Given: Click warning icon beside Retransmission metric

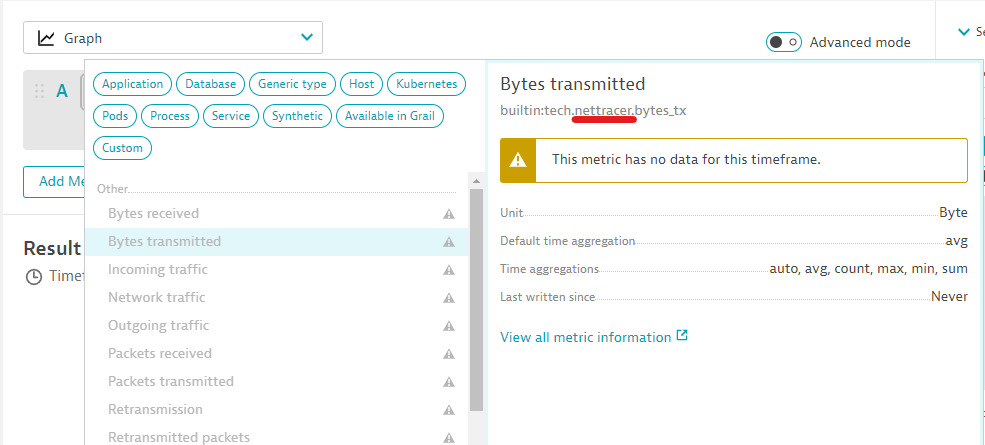Looking at the screenshot, I should (x=449, y=410).
